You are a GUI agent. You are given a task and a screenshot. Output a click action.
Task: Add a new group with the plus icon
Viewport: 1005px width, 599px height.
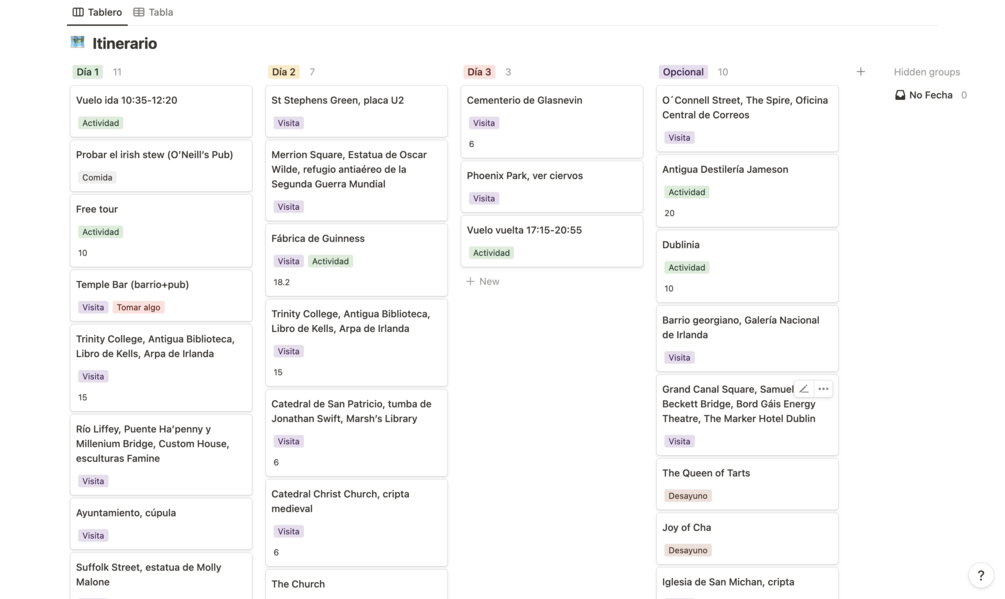point(860,72)
